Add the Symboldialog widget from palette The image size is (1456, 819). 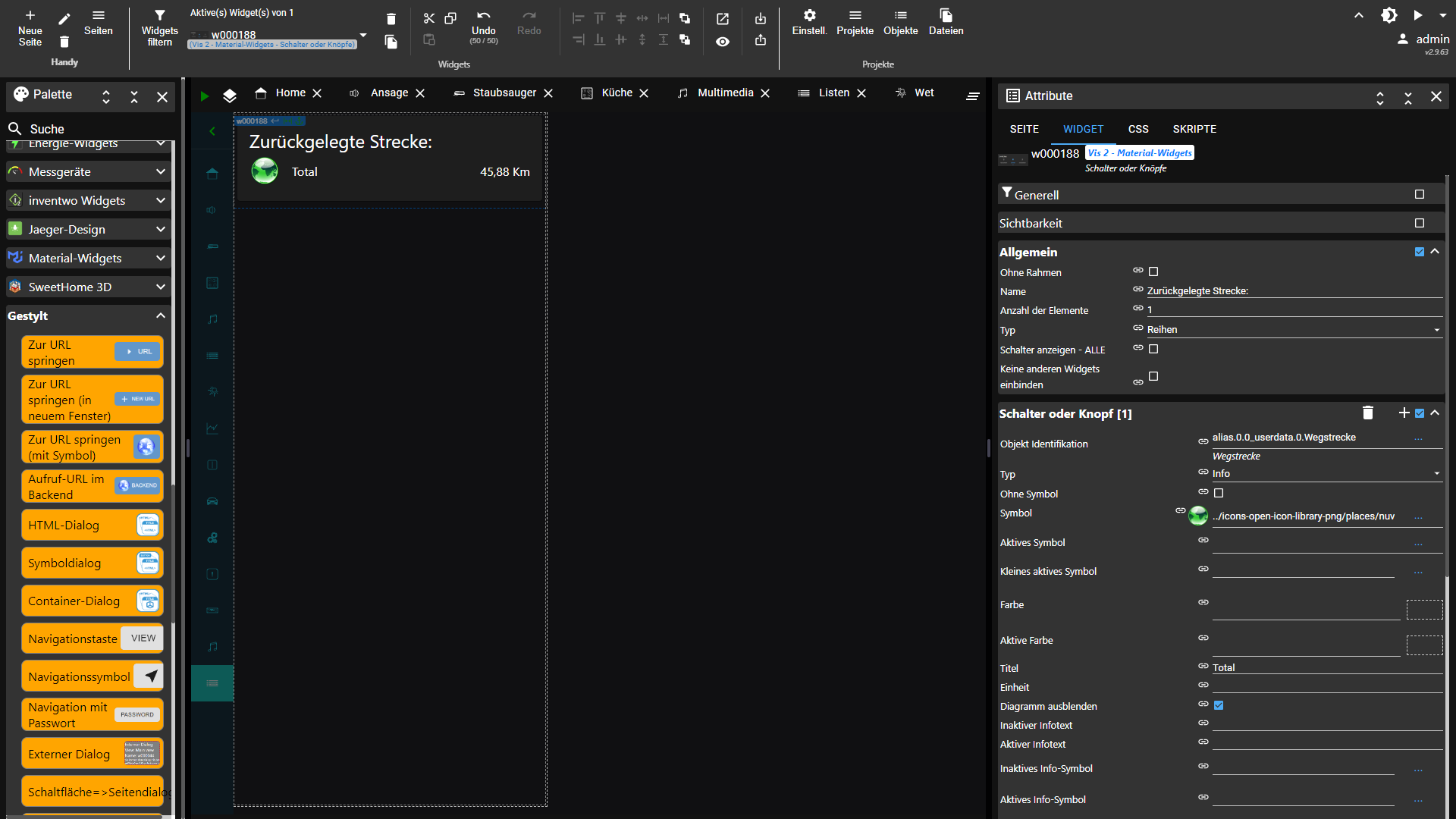point(93,563)
